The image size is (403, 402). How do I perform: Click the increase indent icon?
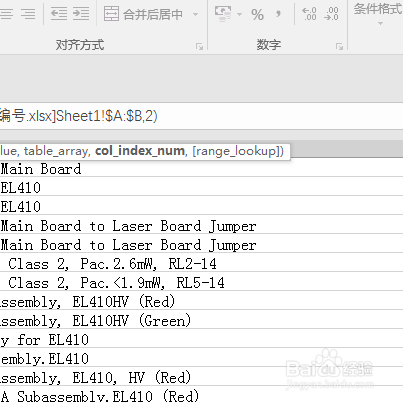81,14
